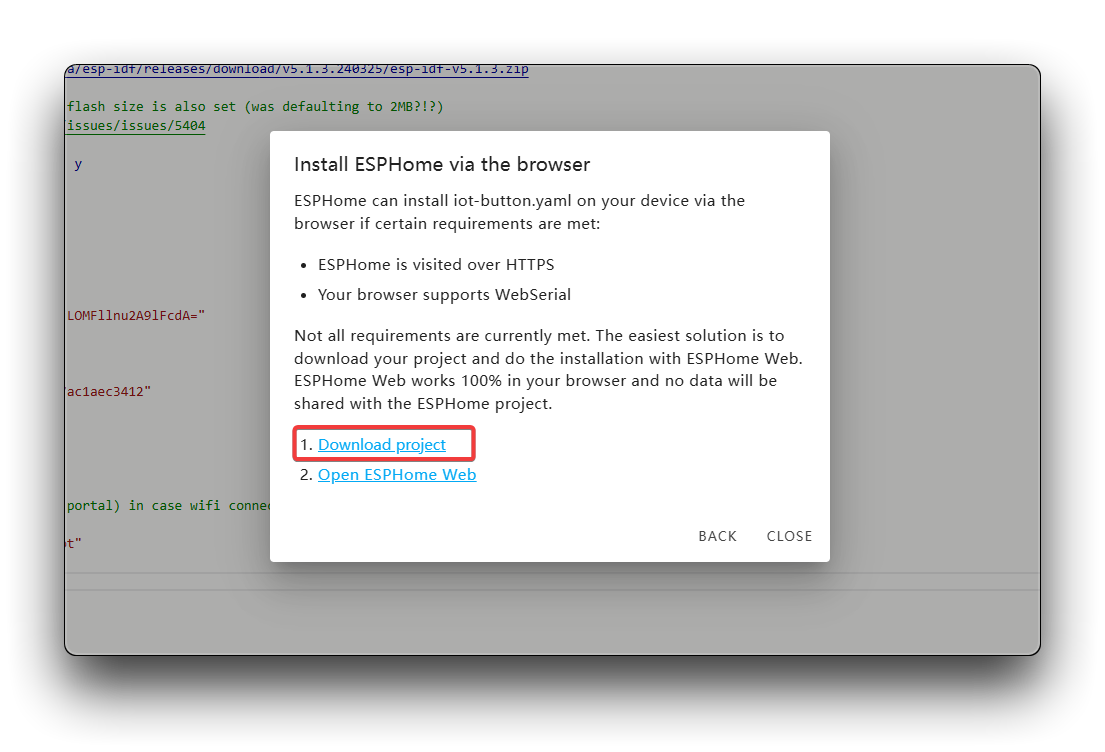
Task: Click the 'flash size is also set' comment line
Action: pos(254,107)
